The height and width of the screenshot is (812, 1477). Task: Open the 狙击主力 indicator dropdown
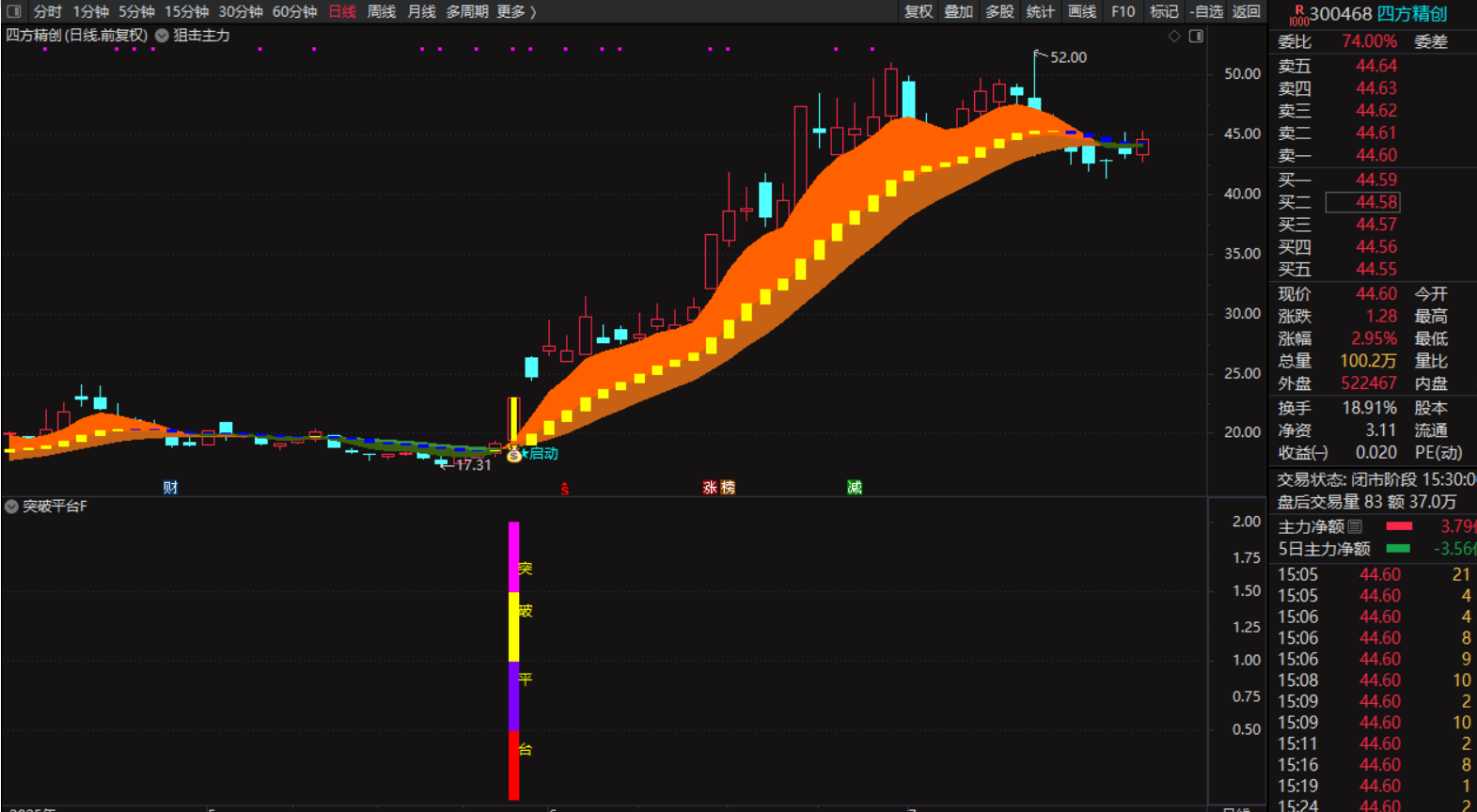[162, 36]
